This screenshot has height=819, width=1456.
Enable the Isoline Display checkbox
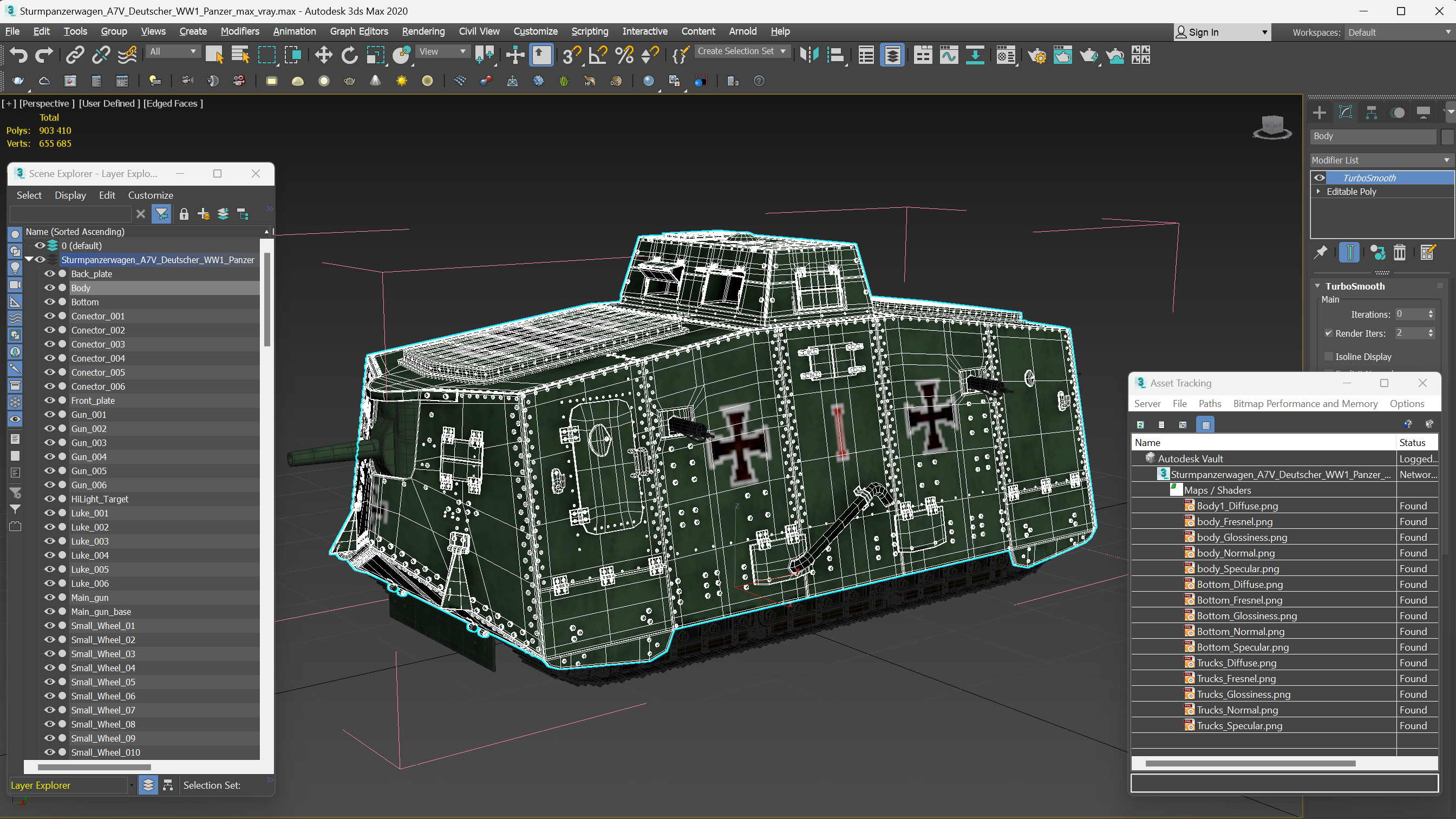pos(1328,357)
